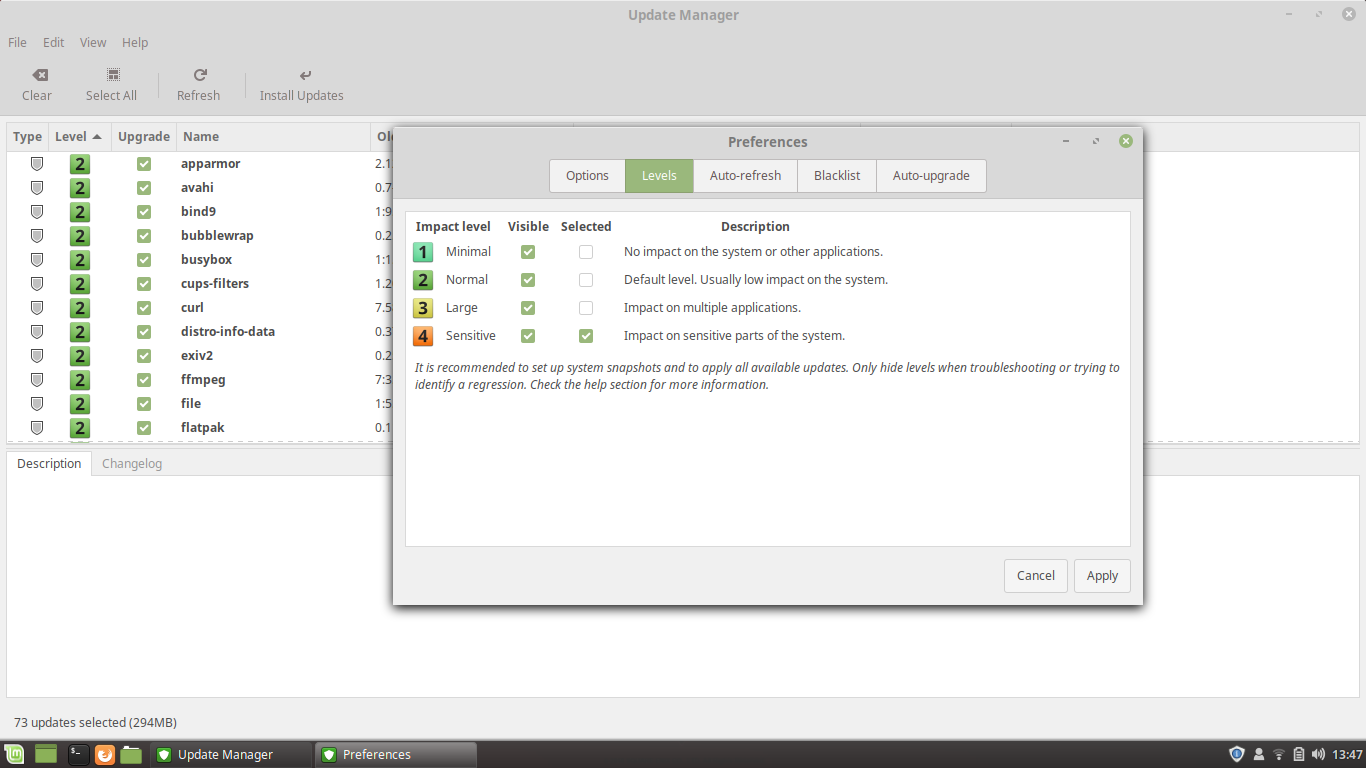
Task: Click the Refresh toolbar icon
Action: coord(198,83)
